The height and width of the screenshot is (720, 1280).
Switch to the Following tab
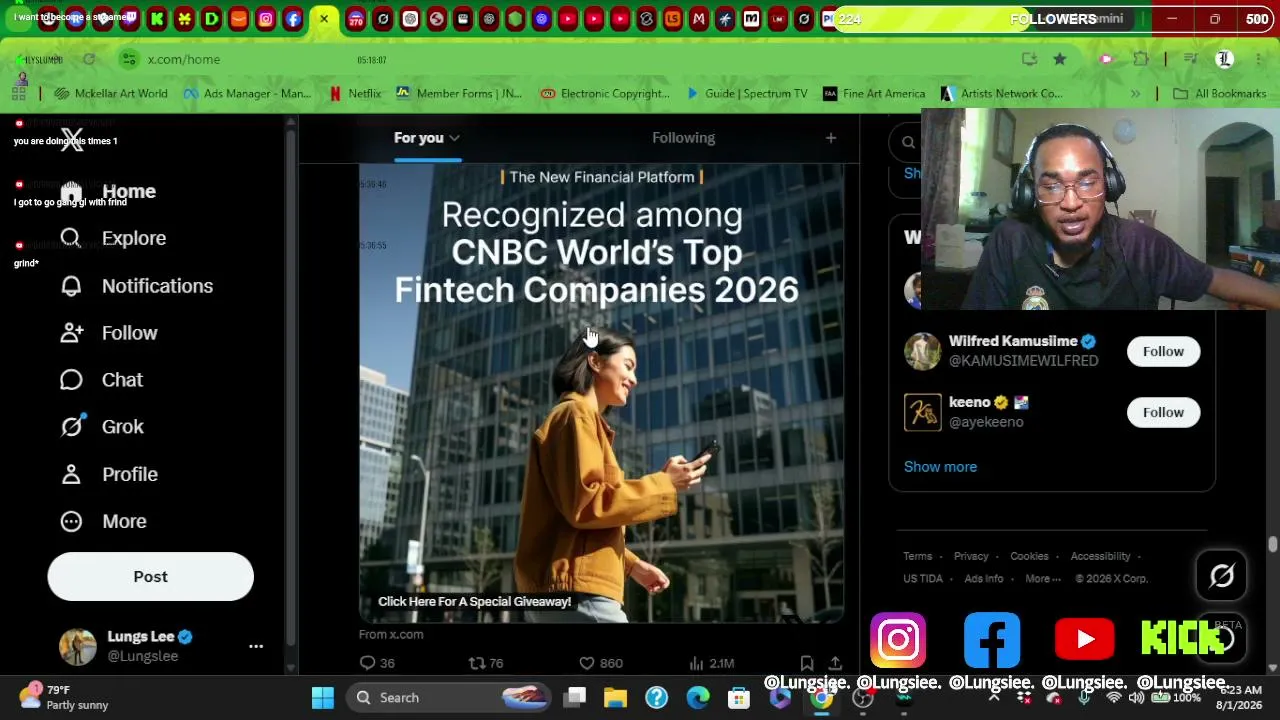point(683,138)
